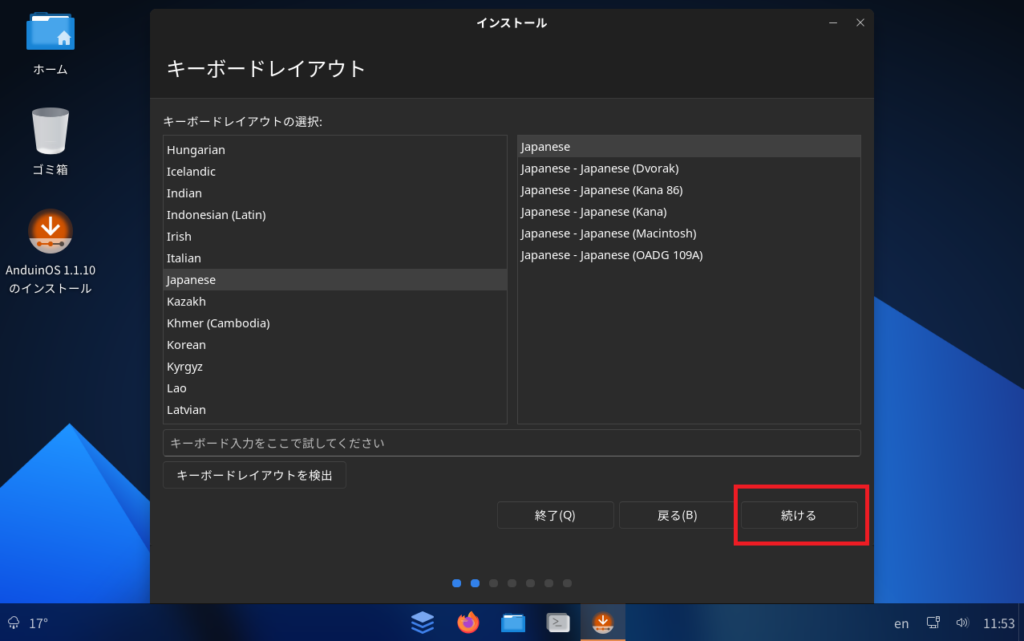Launch Firefox from the taskbar

pos(468,622)
